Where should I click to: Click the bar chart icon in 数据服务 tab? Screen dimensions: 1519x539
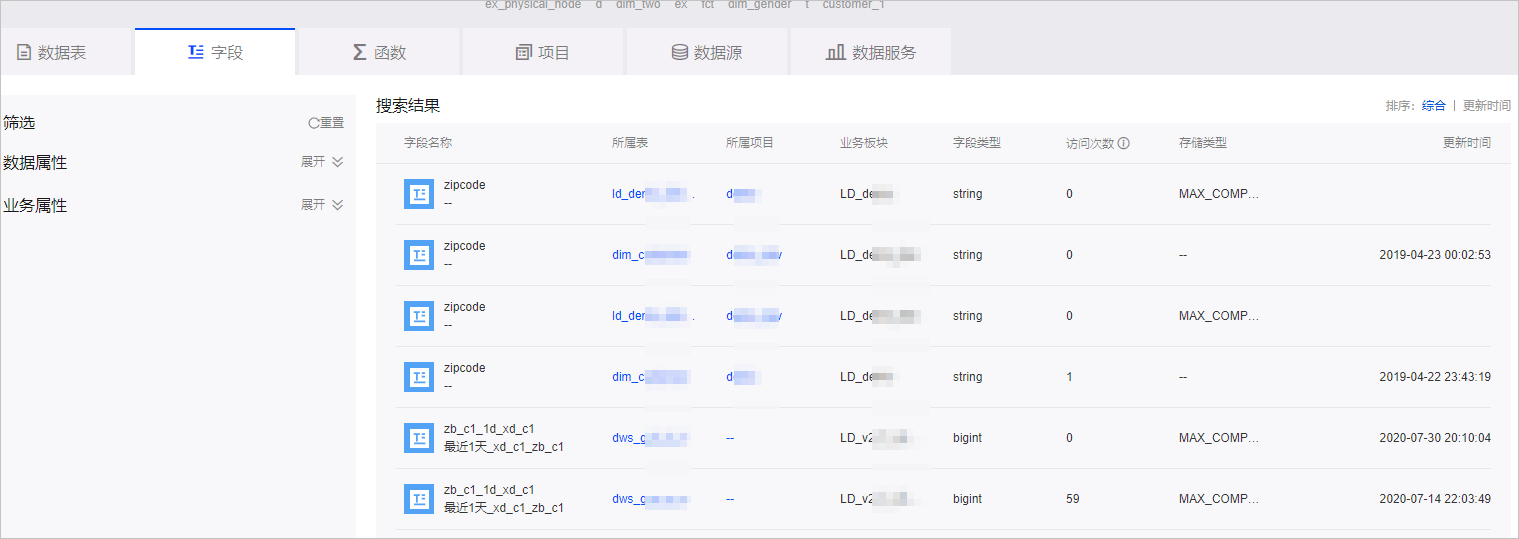coord(835,52)
